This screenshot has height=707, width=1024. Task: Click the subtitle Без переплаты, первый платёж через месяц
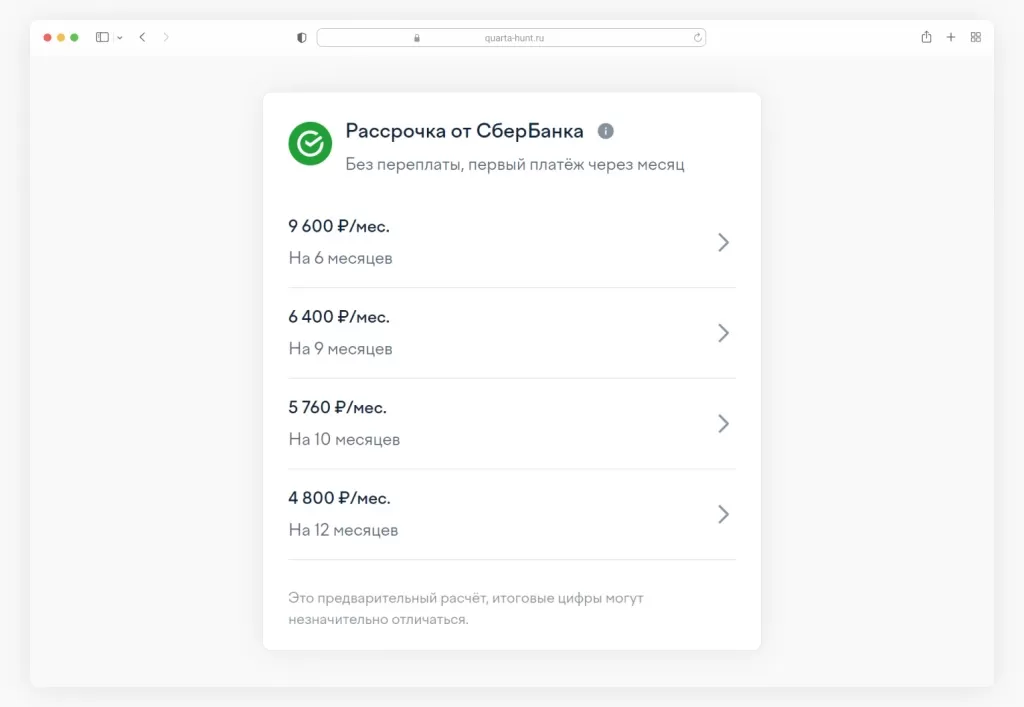[x=515, y=165]
